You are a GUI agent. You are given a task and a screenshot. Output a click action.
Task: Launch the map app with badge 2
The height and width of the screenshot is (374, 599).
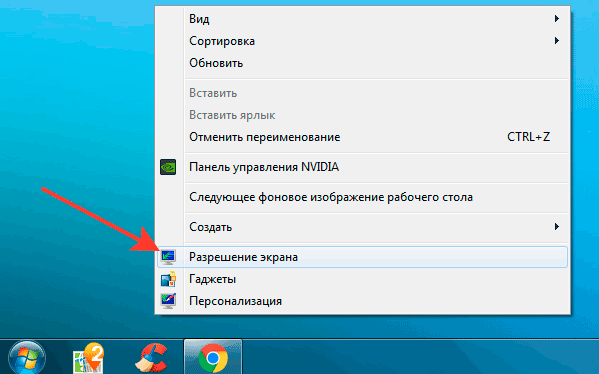tap(89, 358)
